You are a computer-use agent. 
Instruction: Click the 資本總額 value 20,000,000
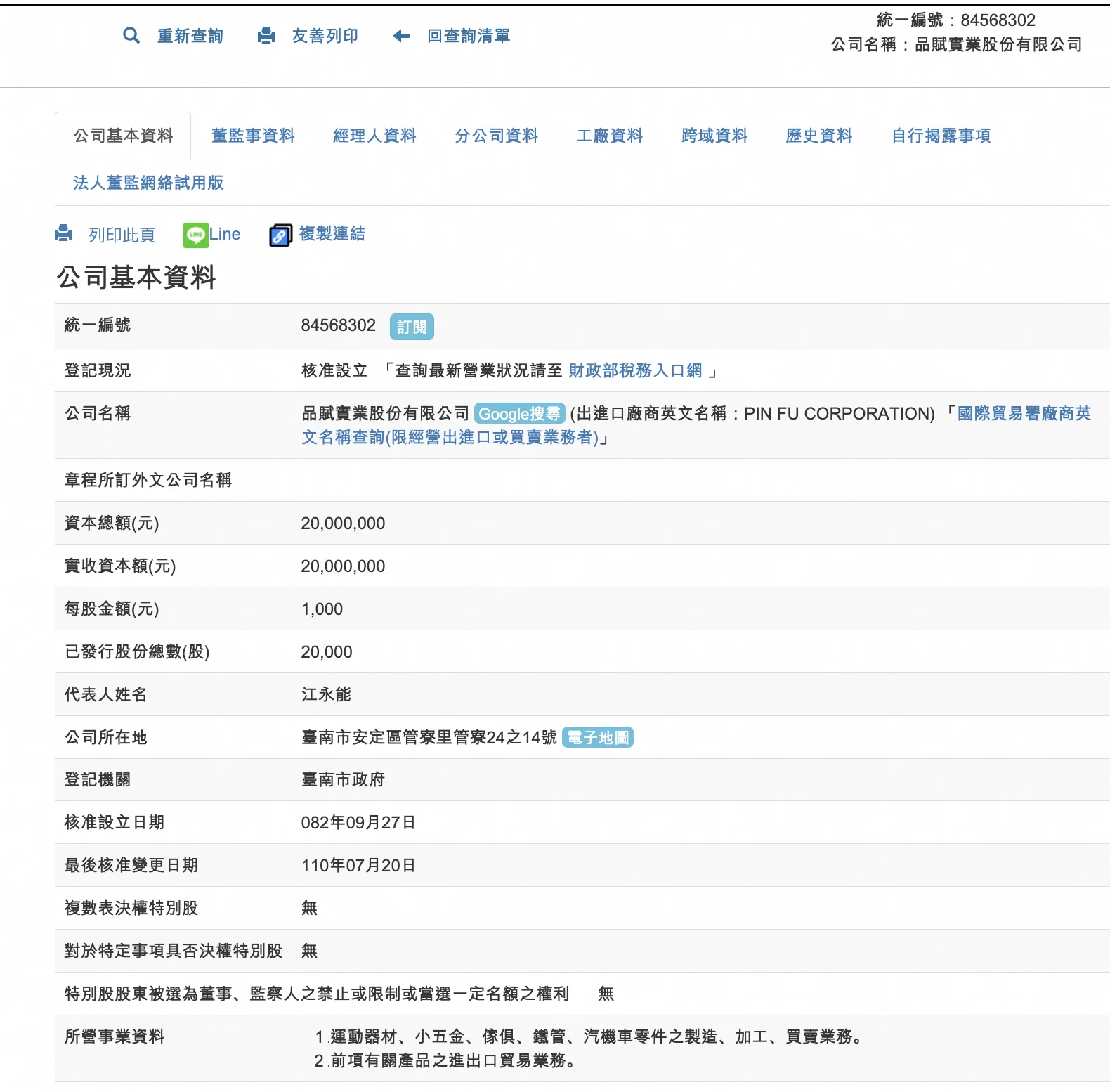[343, 524]
